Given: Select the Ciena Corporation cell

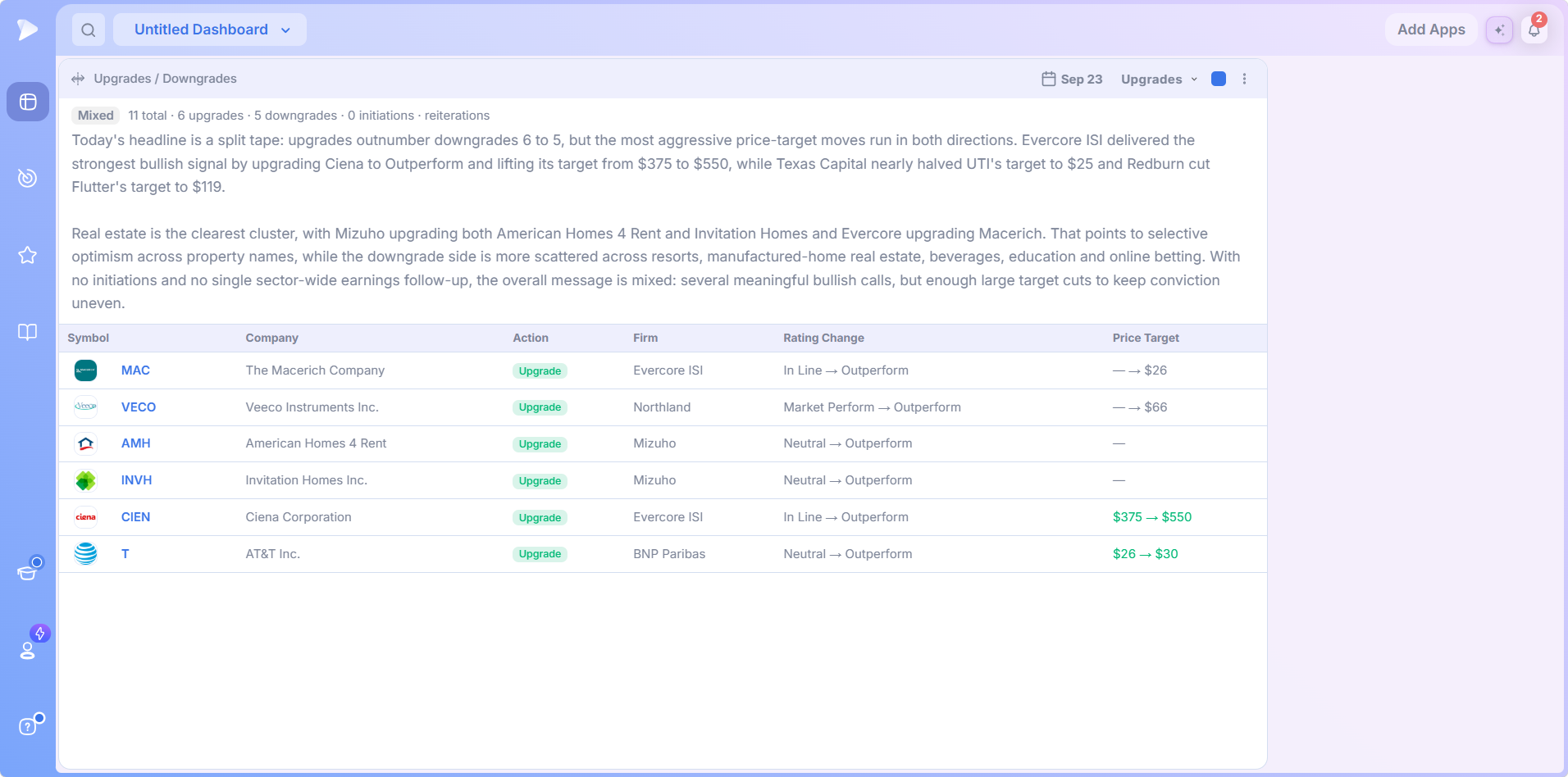Looking at the screenshot, I should pyautogui.click(x=299, y=517).
